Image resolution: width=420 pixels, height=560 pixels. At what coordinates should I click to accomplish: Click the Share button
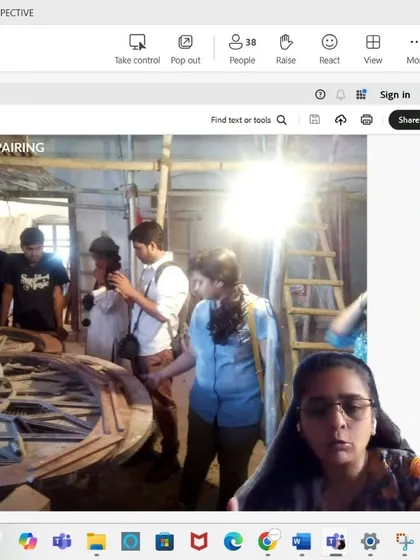405,120
